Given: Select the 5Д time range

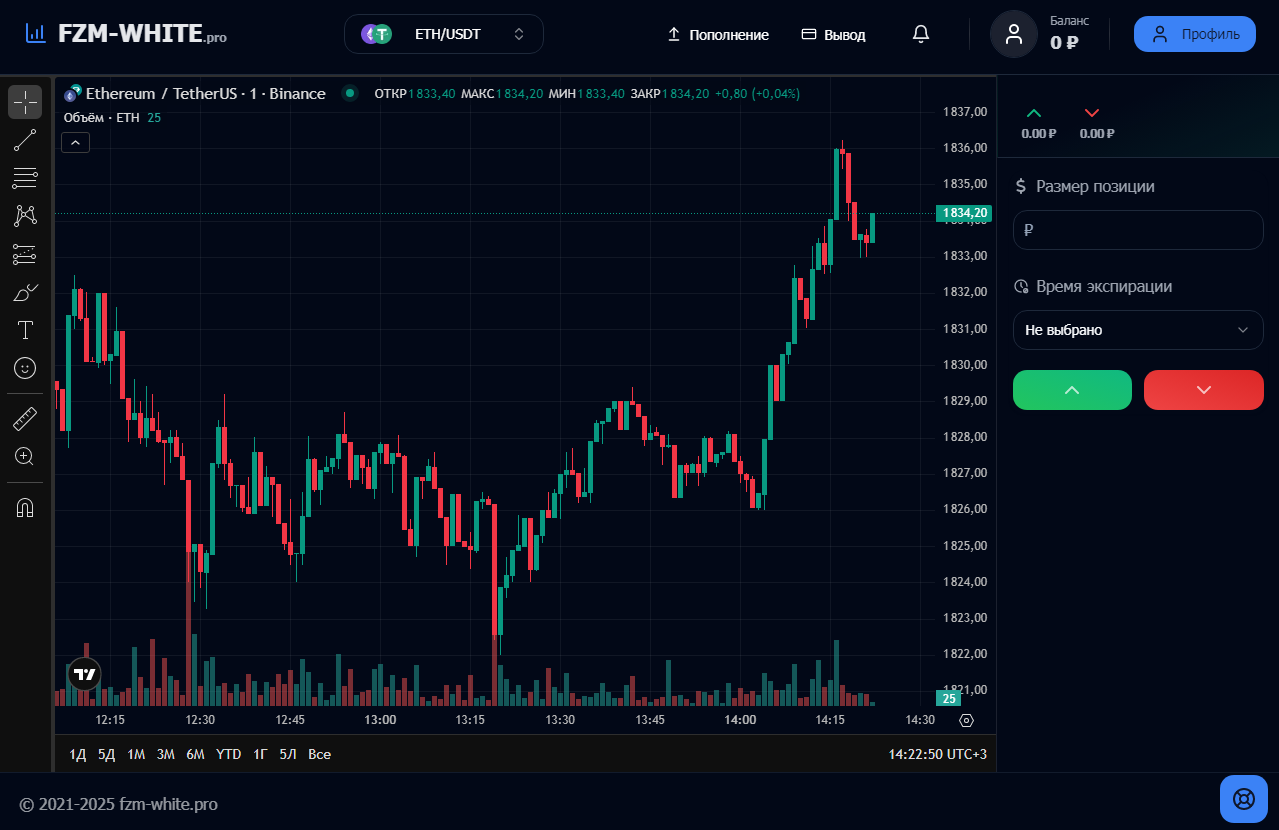Looking at the screenshot, I should [107, 754].
